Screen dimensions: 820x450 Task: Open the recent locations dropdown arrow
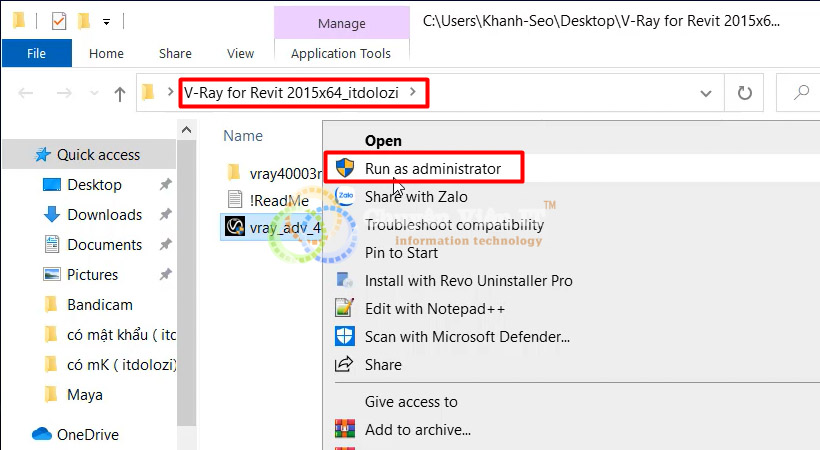tap(94, 93)
